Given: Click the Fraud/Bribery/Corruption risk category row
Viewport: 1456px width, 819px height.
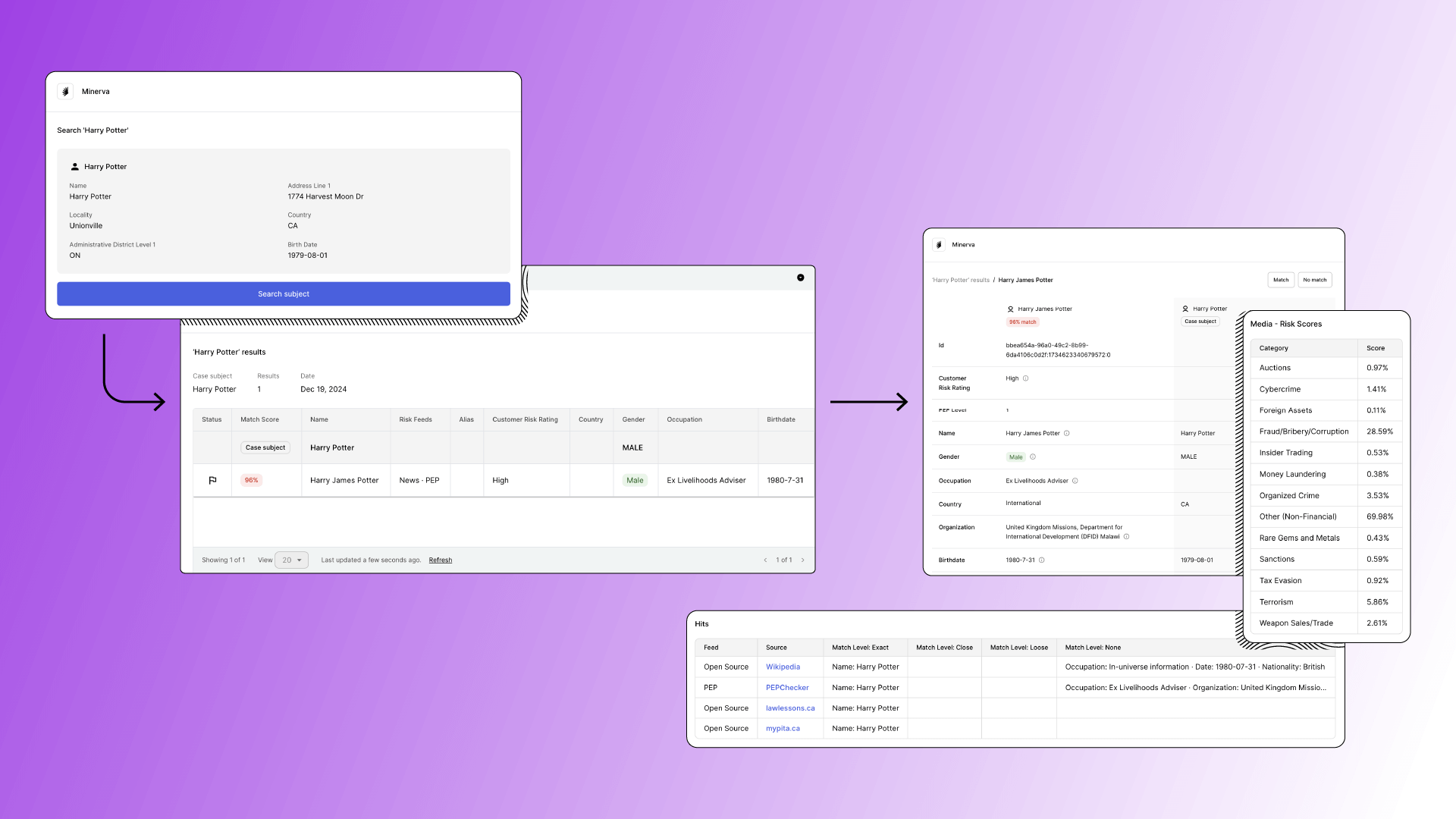Looking at the screenshot, I should [x=1326, y=431].
